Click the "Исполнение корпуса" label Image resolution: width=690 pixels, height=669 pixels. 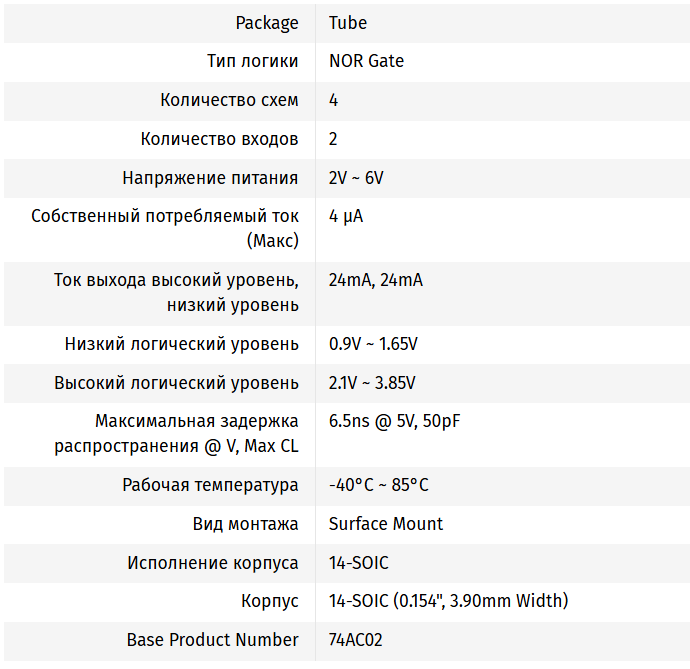tap(212, 563)
